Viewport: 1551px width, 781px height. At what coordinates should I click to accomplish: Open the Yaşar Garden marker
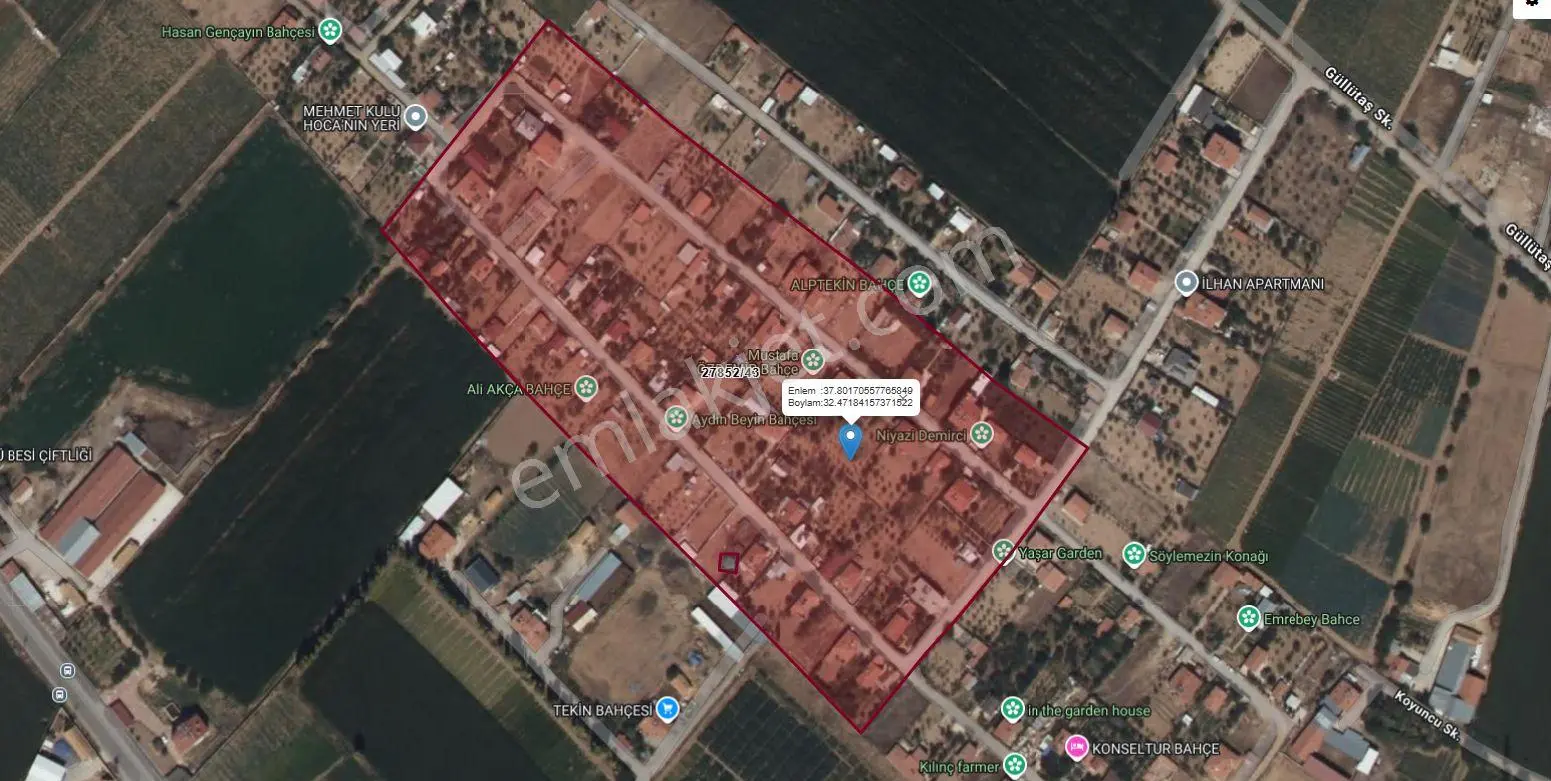pos(1004,551)
